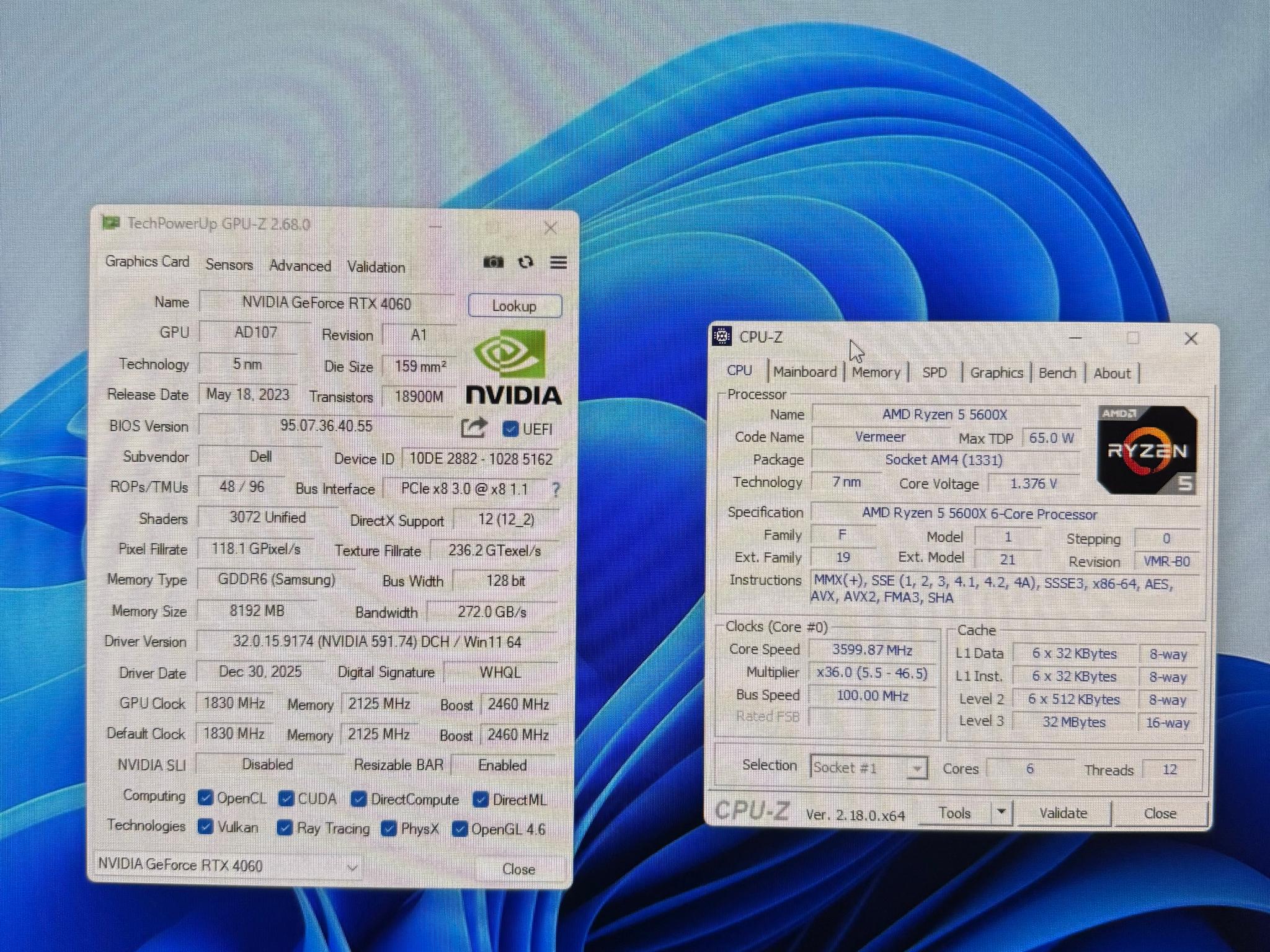Screen dimensions: 1270x952
Task: Click the Multiplier value x36.0 (5.5 - 46.5)
Action: (873, 673)
